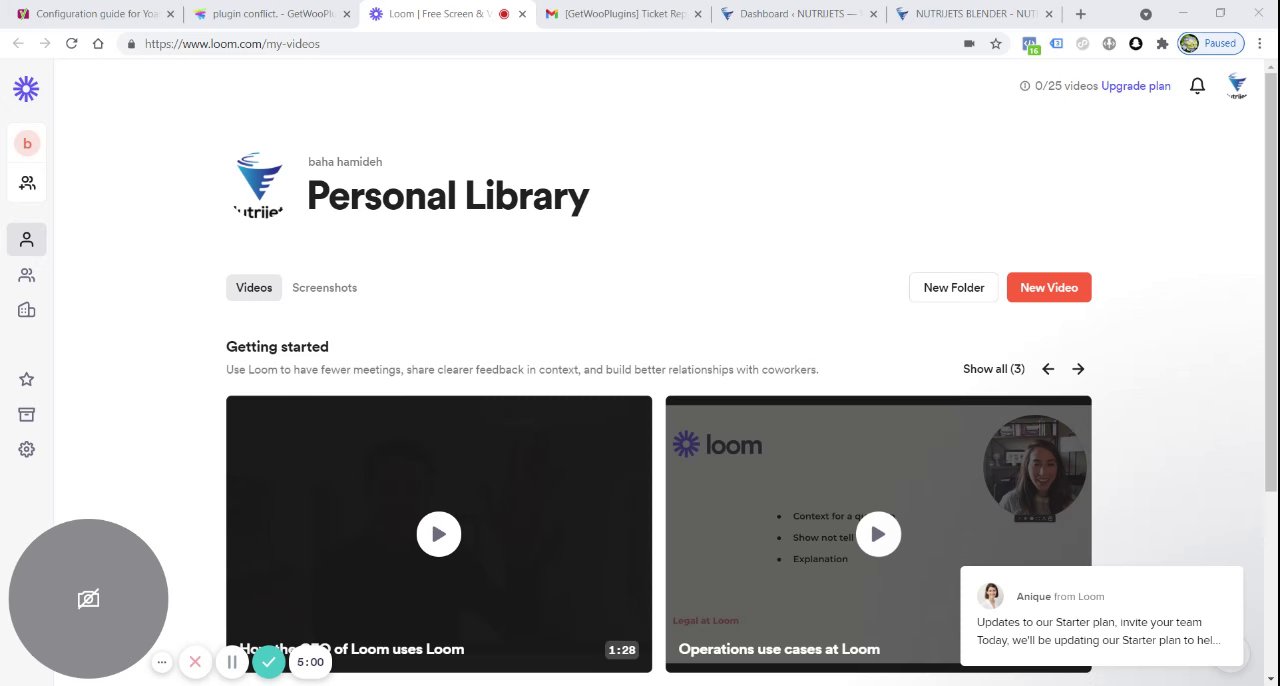Click Show all (3) link
The image size is (1280, 686).
[994, 369]
